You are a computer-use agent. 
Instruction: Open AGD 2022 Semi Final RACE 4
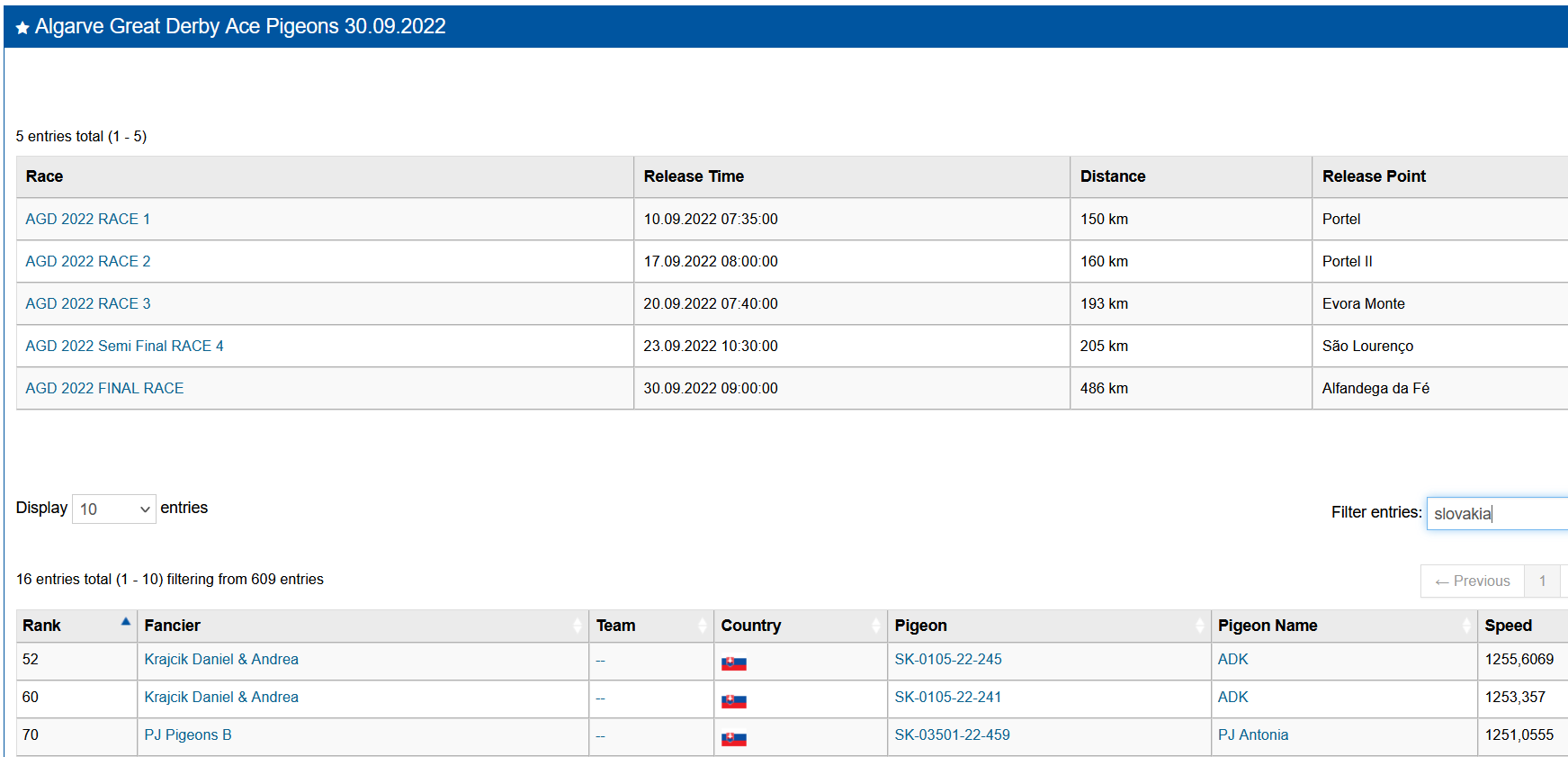124,346
